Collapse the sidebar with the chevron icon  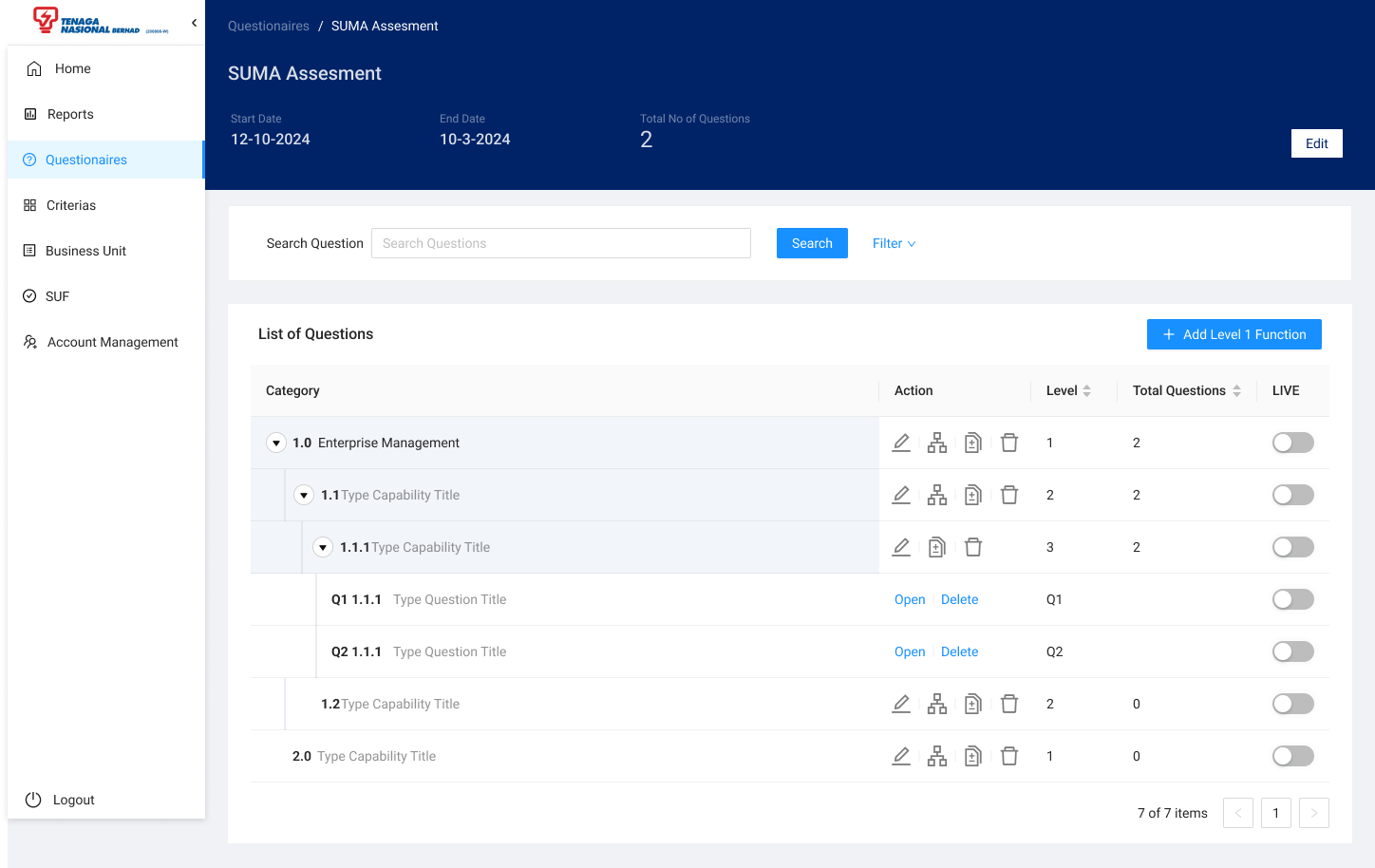click(x=194, y=23)
